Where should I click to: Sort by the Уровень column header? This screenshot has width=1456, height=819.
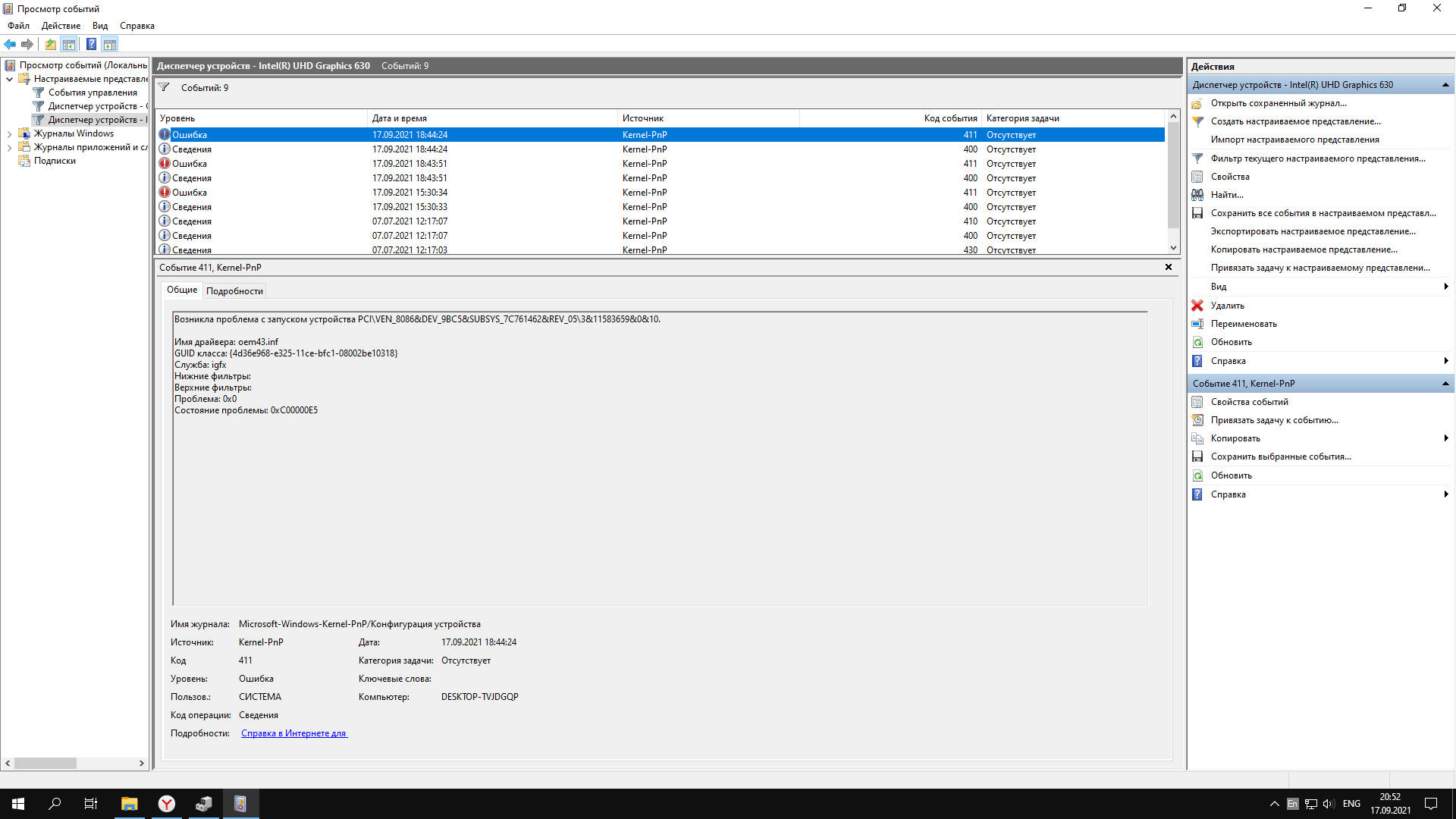click(261, 118)
